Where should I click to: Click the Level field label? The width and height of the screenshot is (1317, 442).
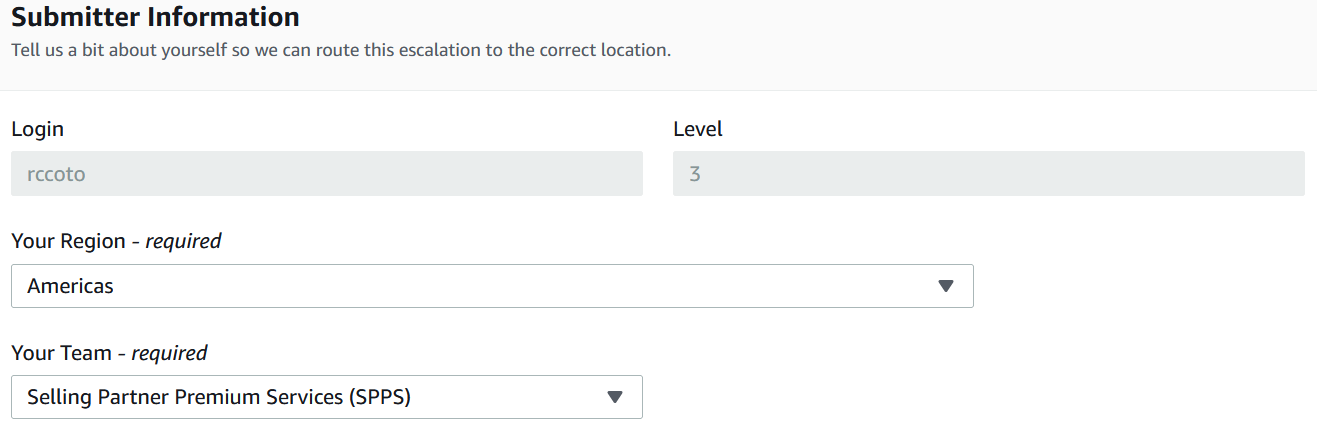pyautogui.click(x=697, y=129)
